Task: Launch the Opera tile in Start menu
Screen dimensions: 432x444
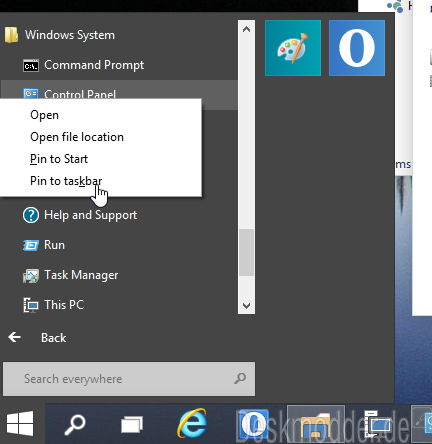Action: pyautogui.click(x=357, y=48)
